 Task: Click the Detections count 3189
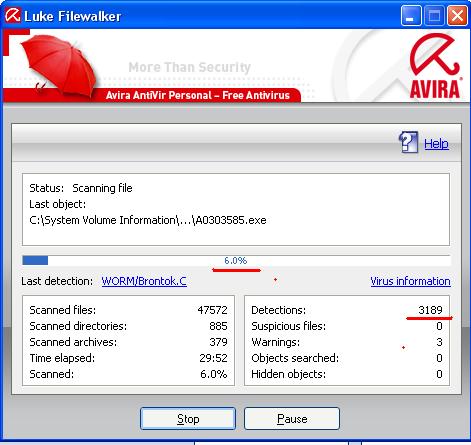430,310
